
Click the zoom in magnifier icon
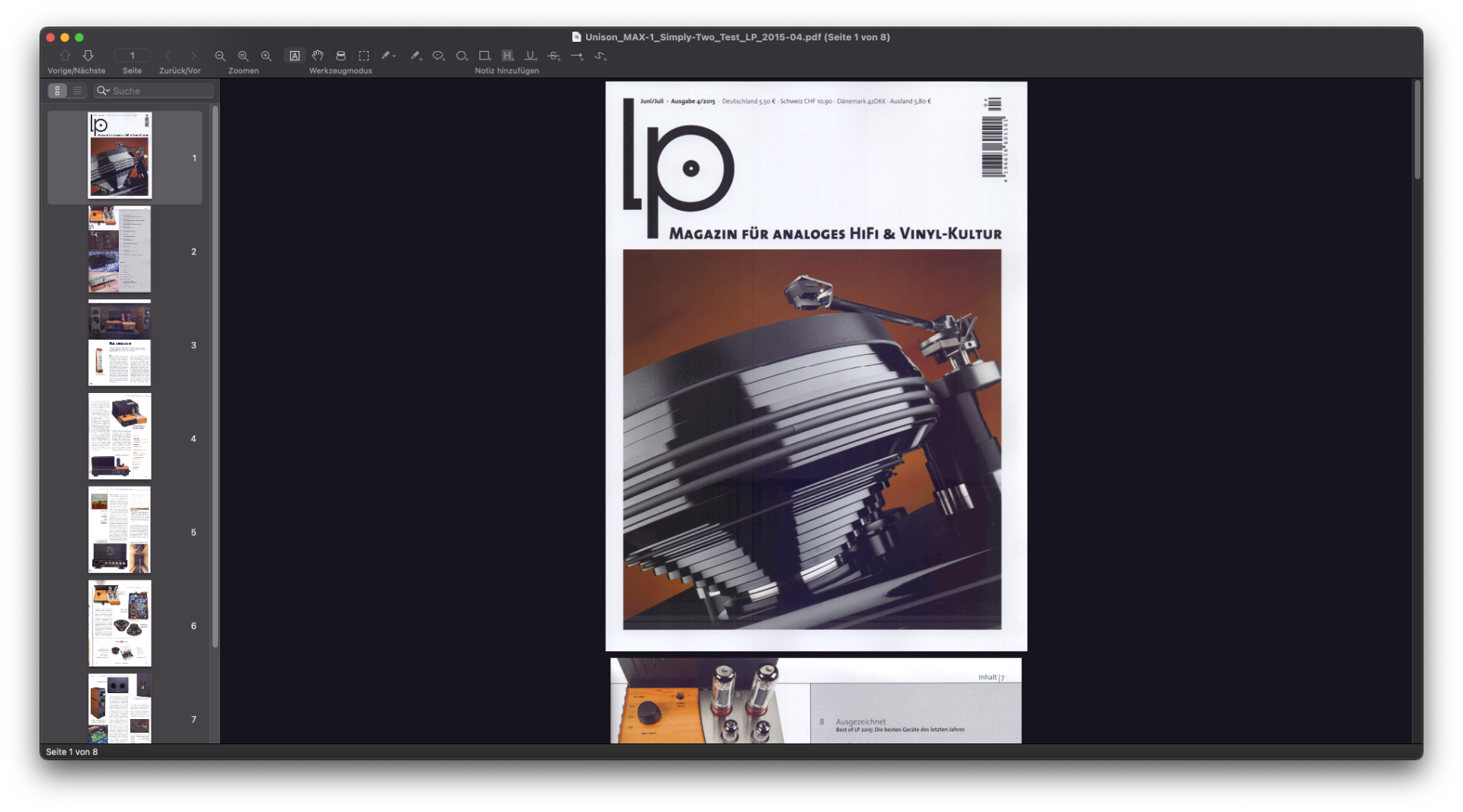pos(266,56)
